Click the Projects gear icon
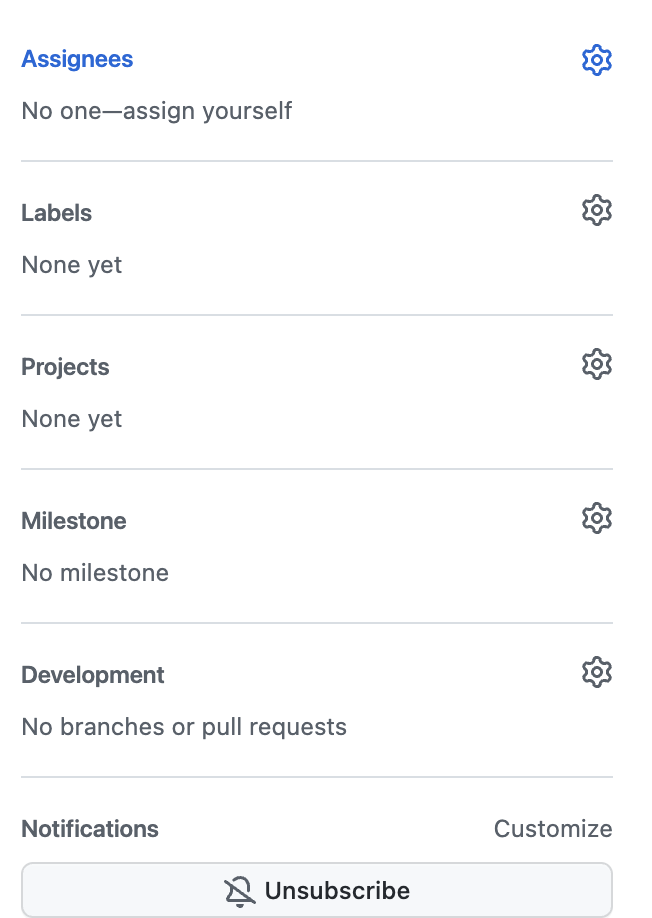Screen dimensions: 652x918 click(x=596, y=364)
